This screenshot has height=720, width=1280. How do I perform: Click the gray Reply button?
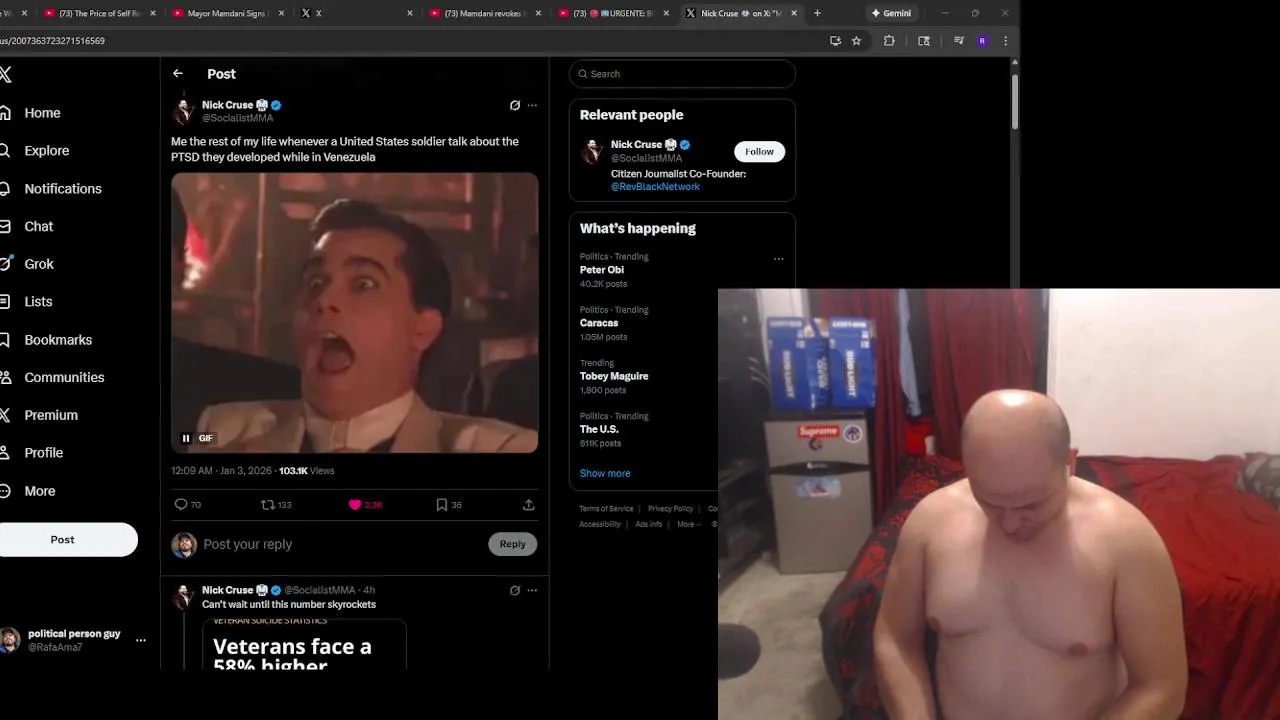[x=512, y=544]
